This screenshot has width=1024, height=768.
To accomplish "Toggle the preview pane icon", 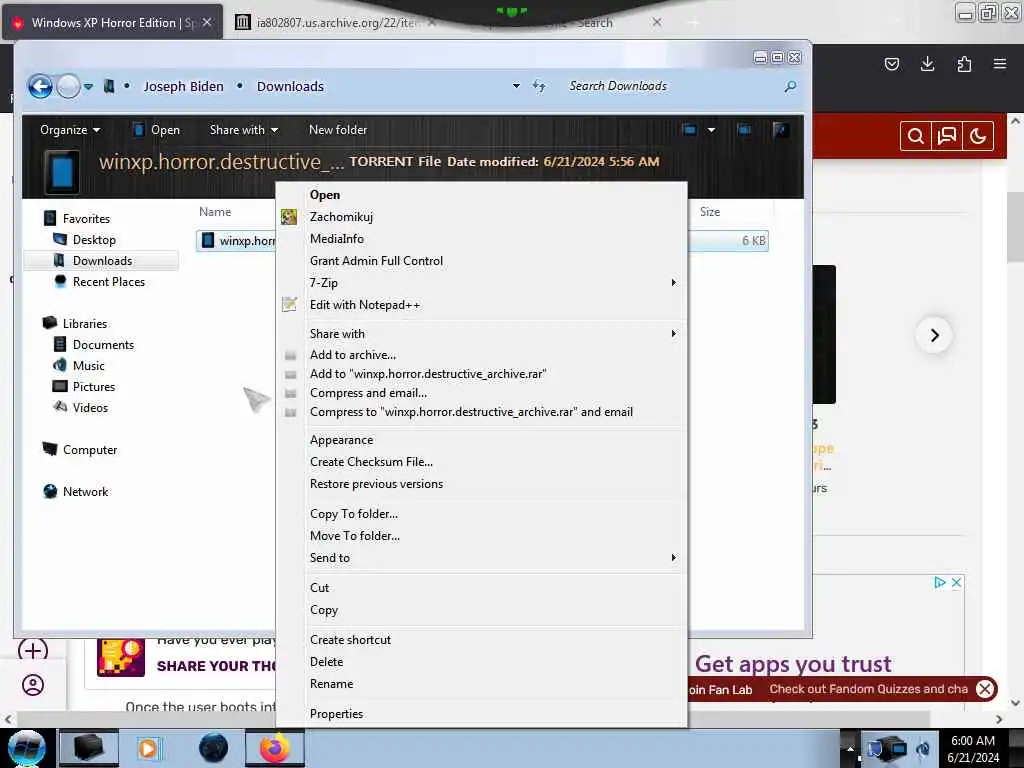I will [x=744, y=129].
